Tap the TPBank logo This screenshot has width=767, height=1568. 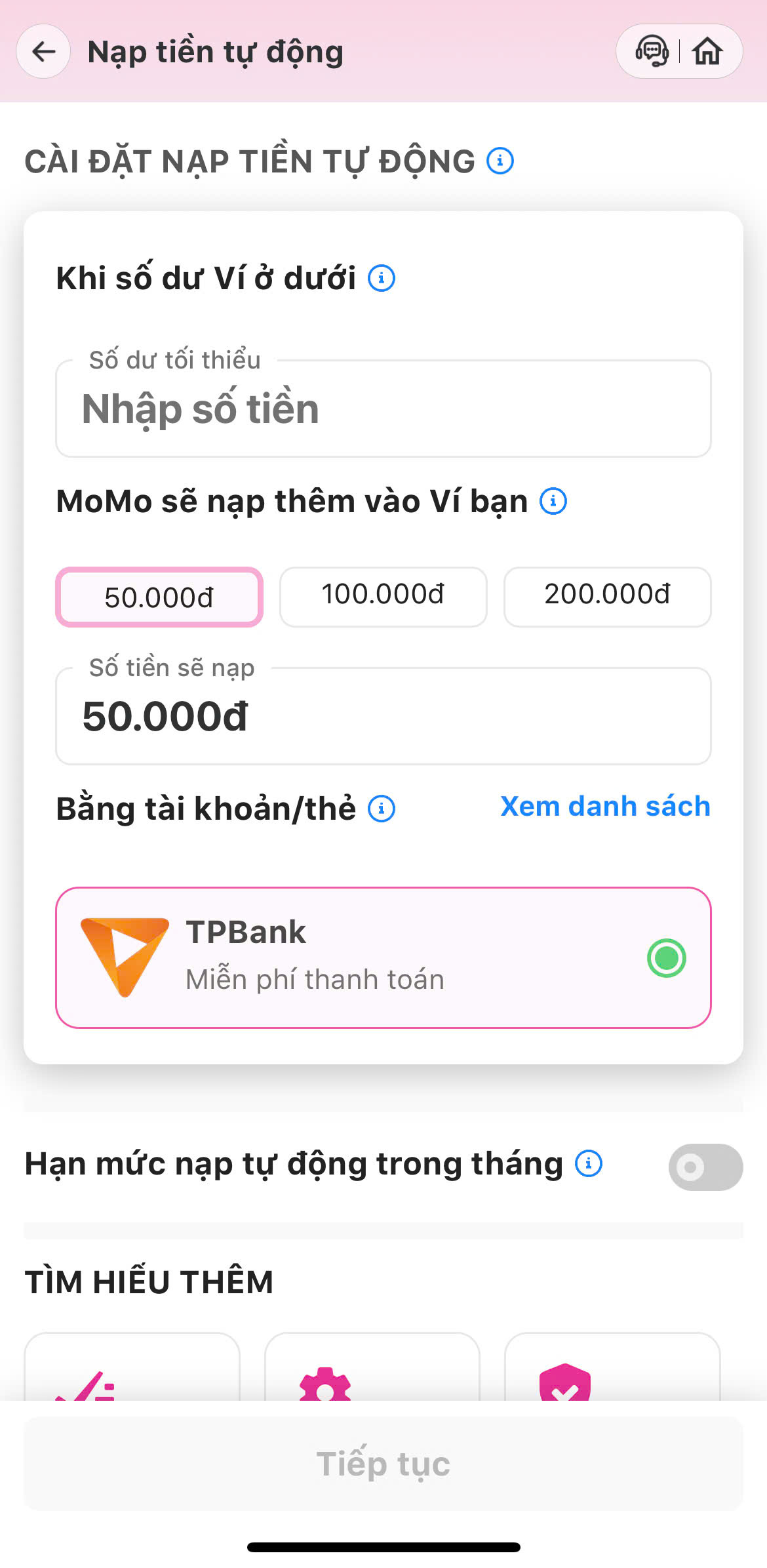[x=125, y=957]
